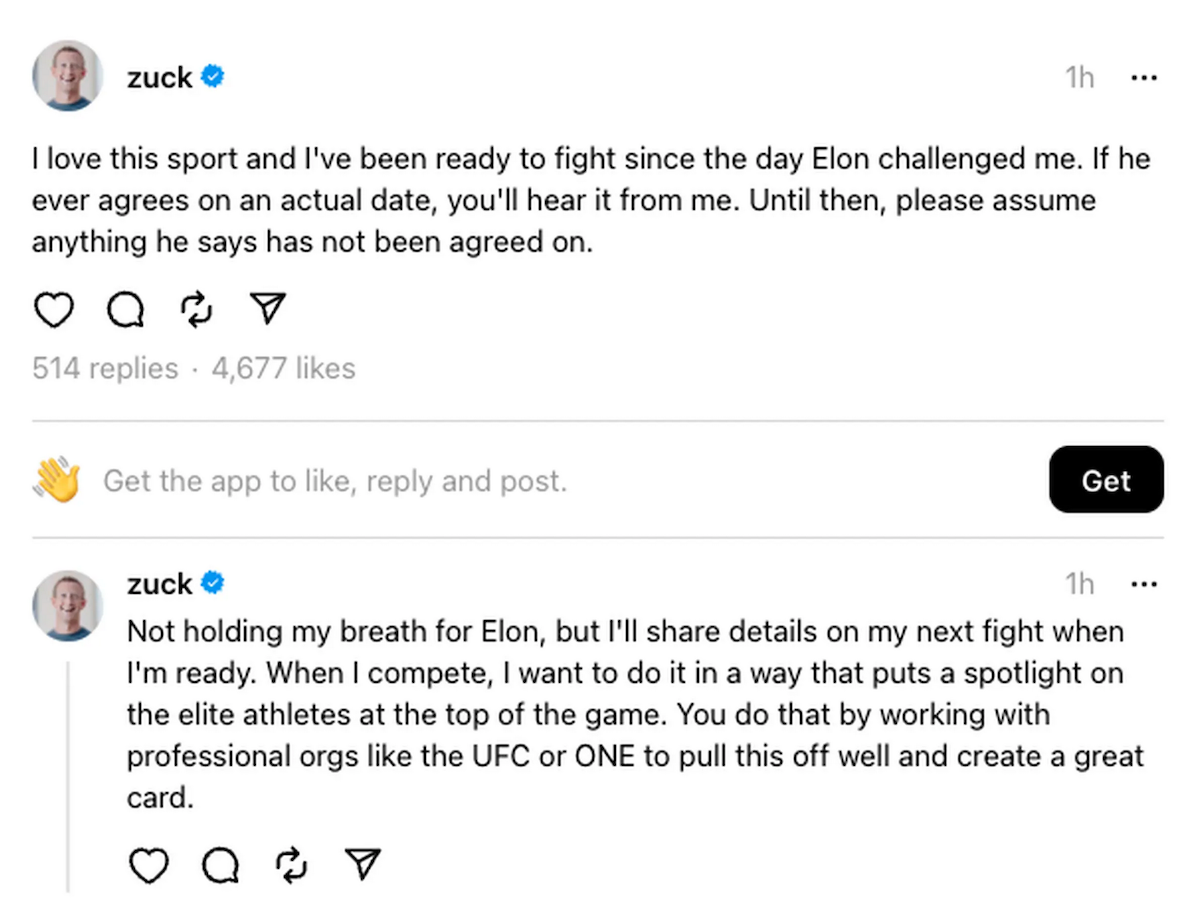
Task: Open zuck avatar on second post
Action: [68, 606]
